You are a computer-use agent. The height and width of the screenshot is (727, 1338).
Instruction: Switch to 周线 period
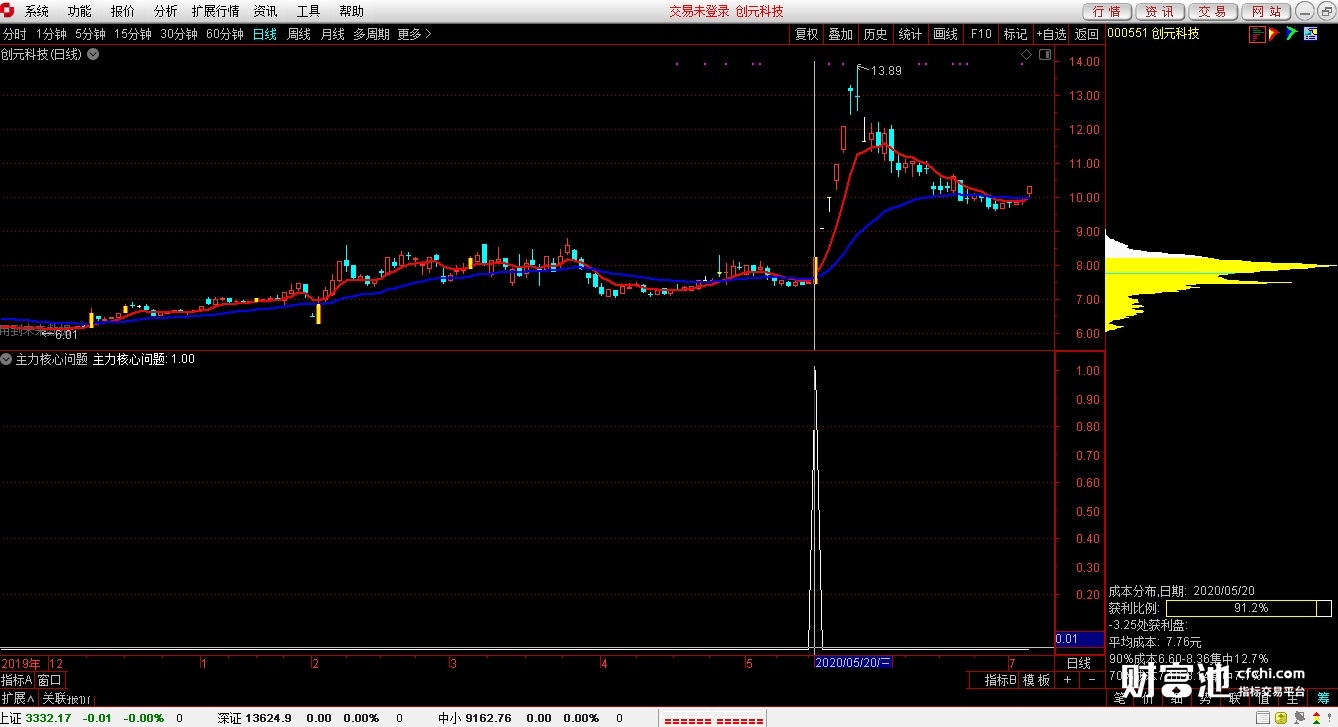[x=299, y=34]
